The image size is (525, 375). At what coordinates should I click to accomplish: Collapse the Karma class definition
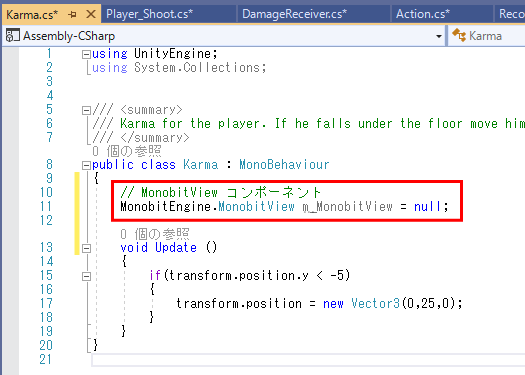tap(86, 165)
